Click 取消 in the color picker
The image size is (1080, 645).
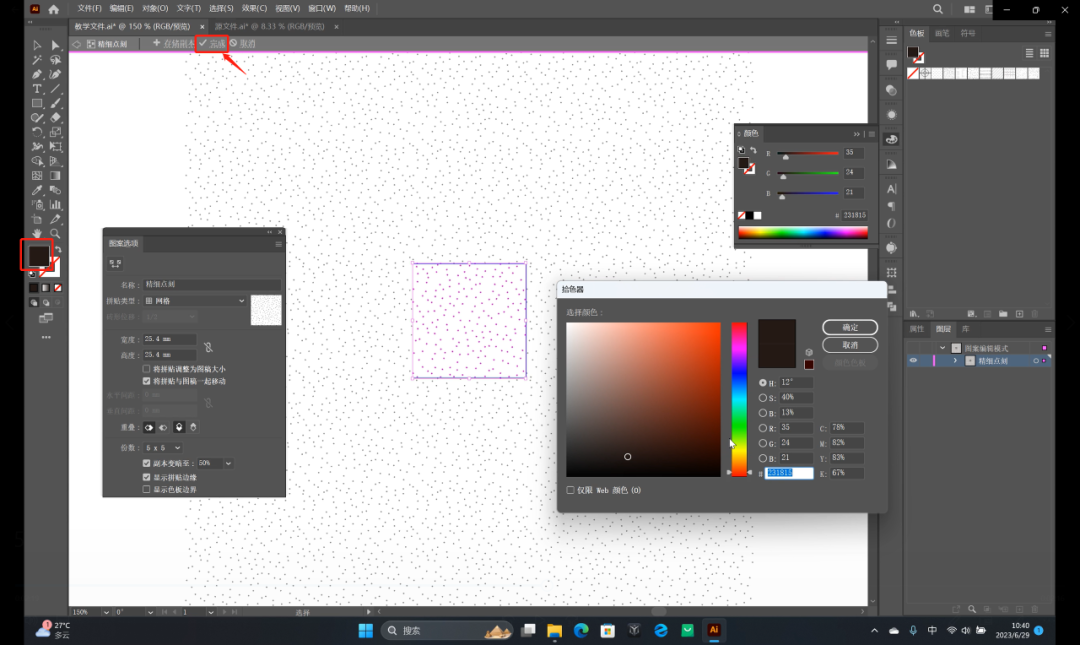pyautogui.click(x=850, y=345)
